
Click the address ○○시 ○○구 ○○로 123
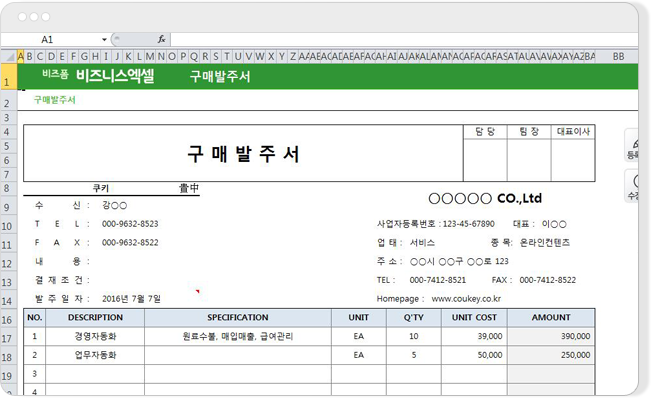click(459, 261)
